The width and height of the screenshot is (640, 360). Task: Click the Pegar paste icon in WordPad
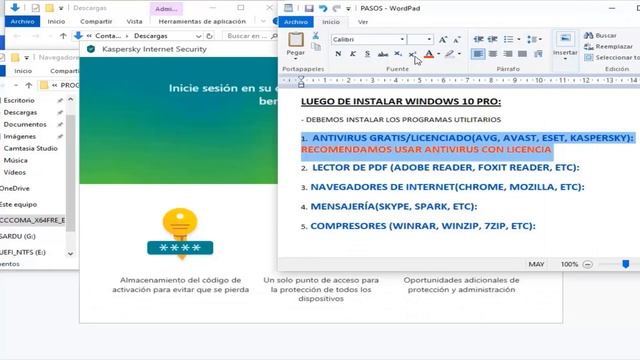point(296,40)
